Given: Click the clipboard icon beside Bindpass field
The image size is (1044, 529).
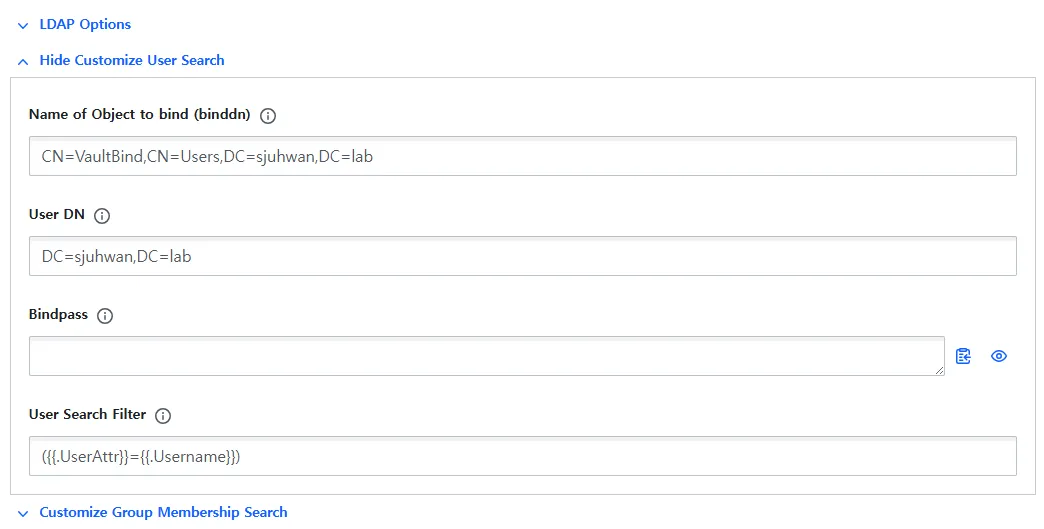Looking at the screenshot, I should point(963,356).
